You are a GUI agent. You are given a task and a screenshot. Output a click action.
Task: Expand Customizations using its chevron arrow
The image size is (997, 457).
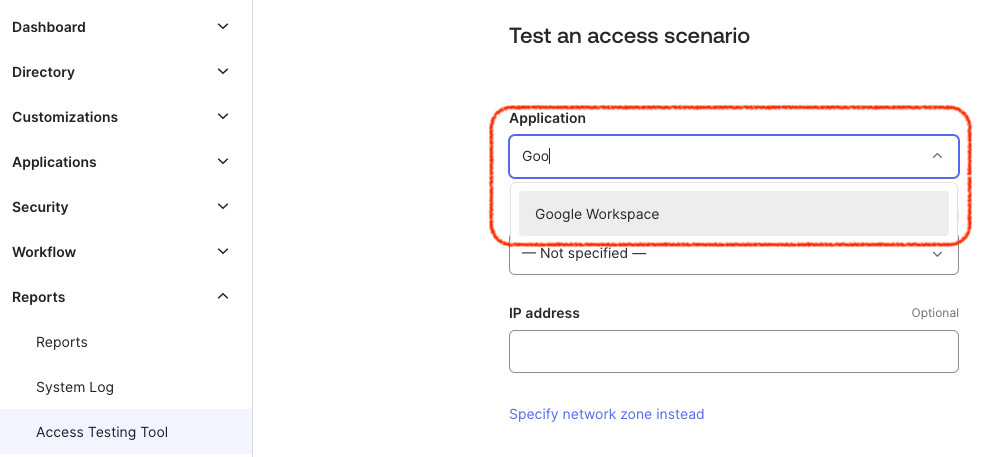tap(223, 117)
